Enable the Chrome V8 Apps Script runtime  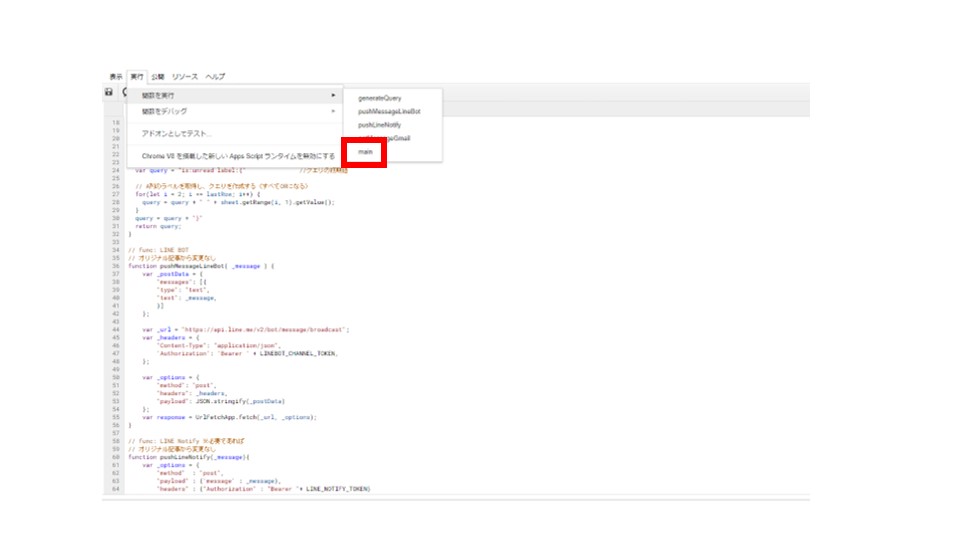pos(238,156)
